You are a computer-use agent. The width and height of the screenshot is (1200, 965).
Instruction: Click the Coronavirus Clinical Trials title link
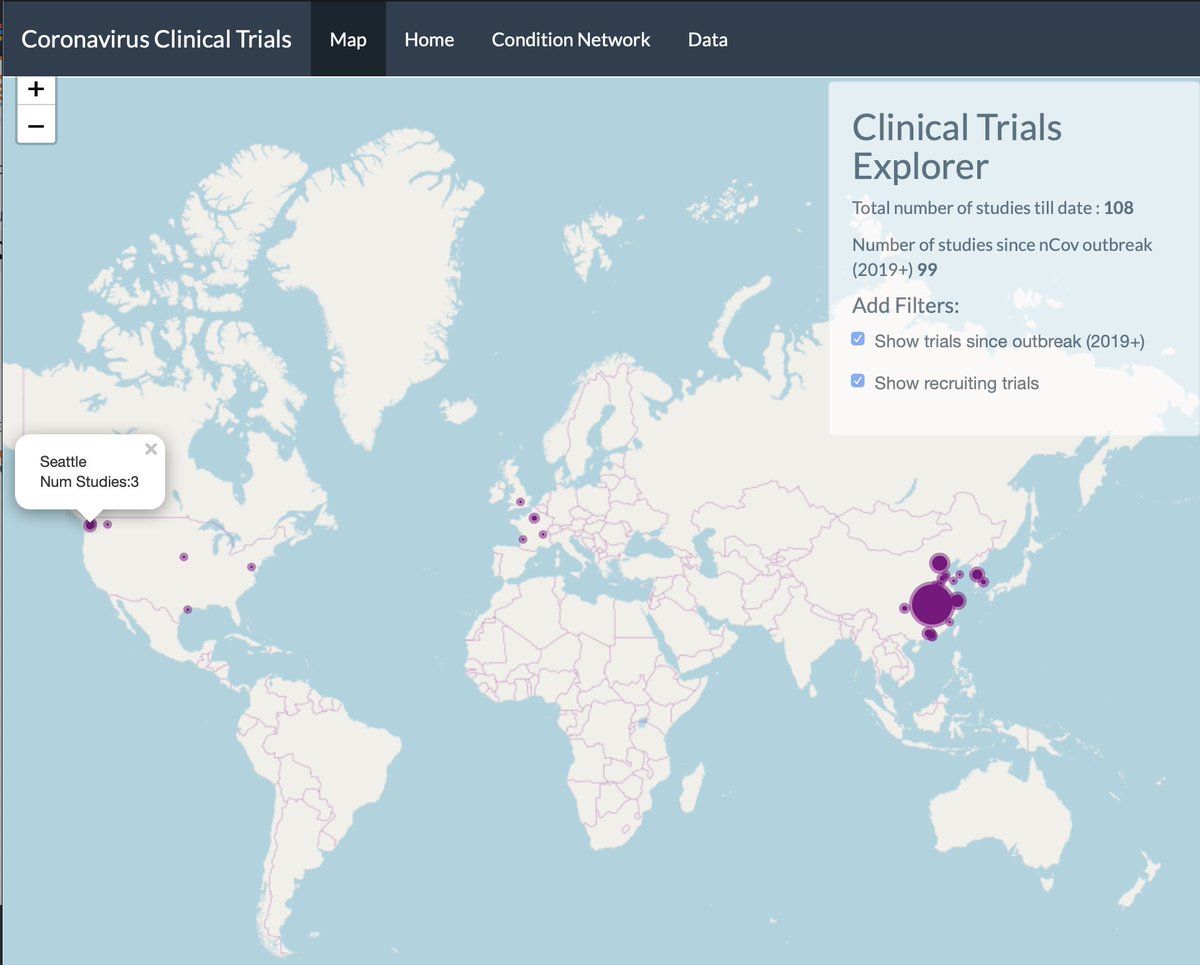tap(155, 39)
